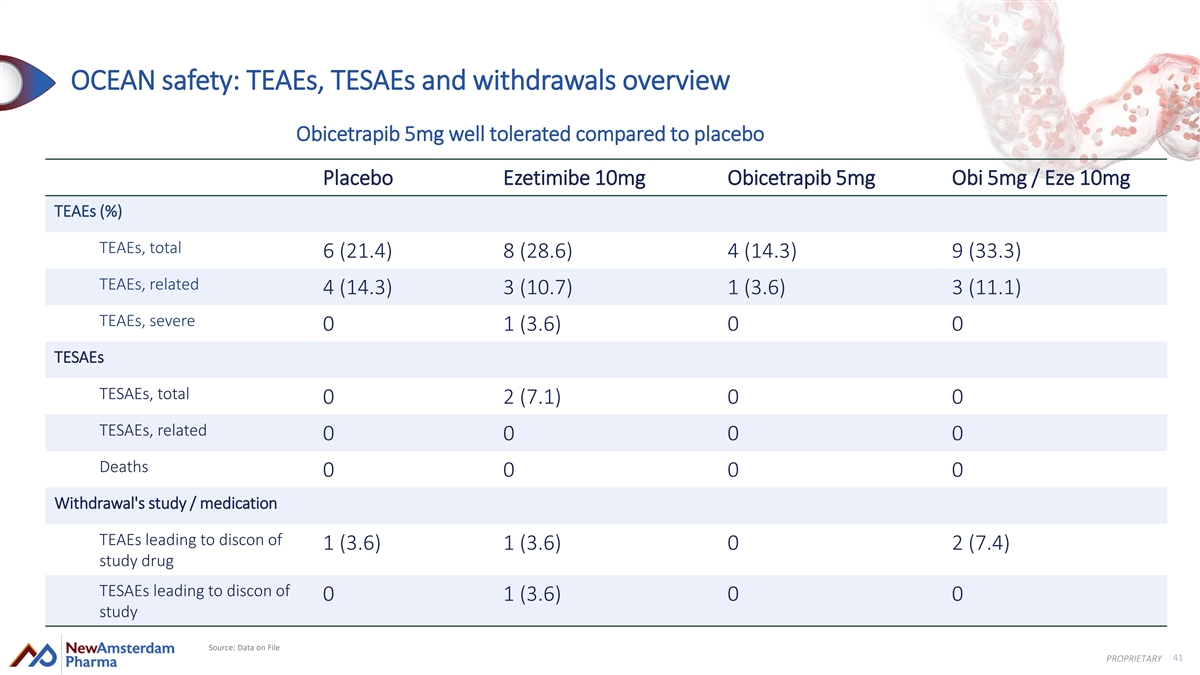Click the value 4 (14.3) in the Placebo column
This screenshot has height=675, width=1200.
(357, 288)
